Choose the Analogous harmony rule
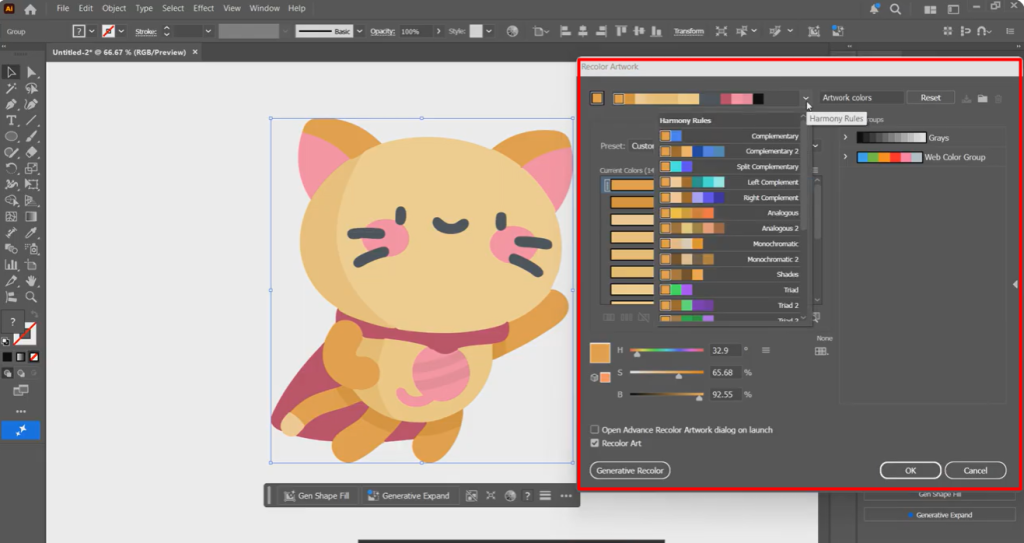1024x543 pixels. [x=729, y=213]
